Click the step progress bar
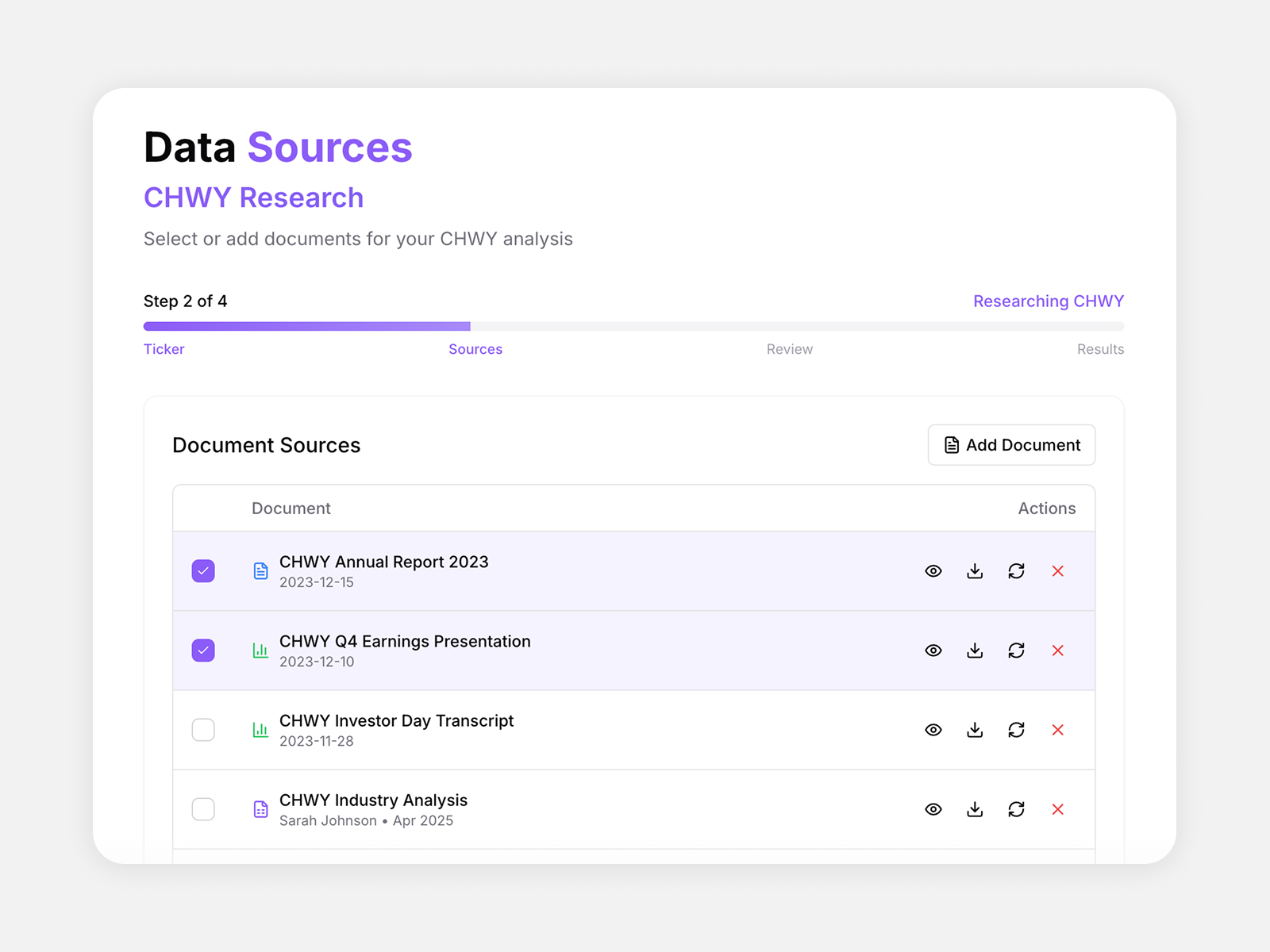 click(633, 326)
